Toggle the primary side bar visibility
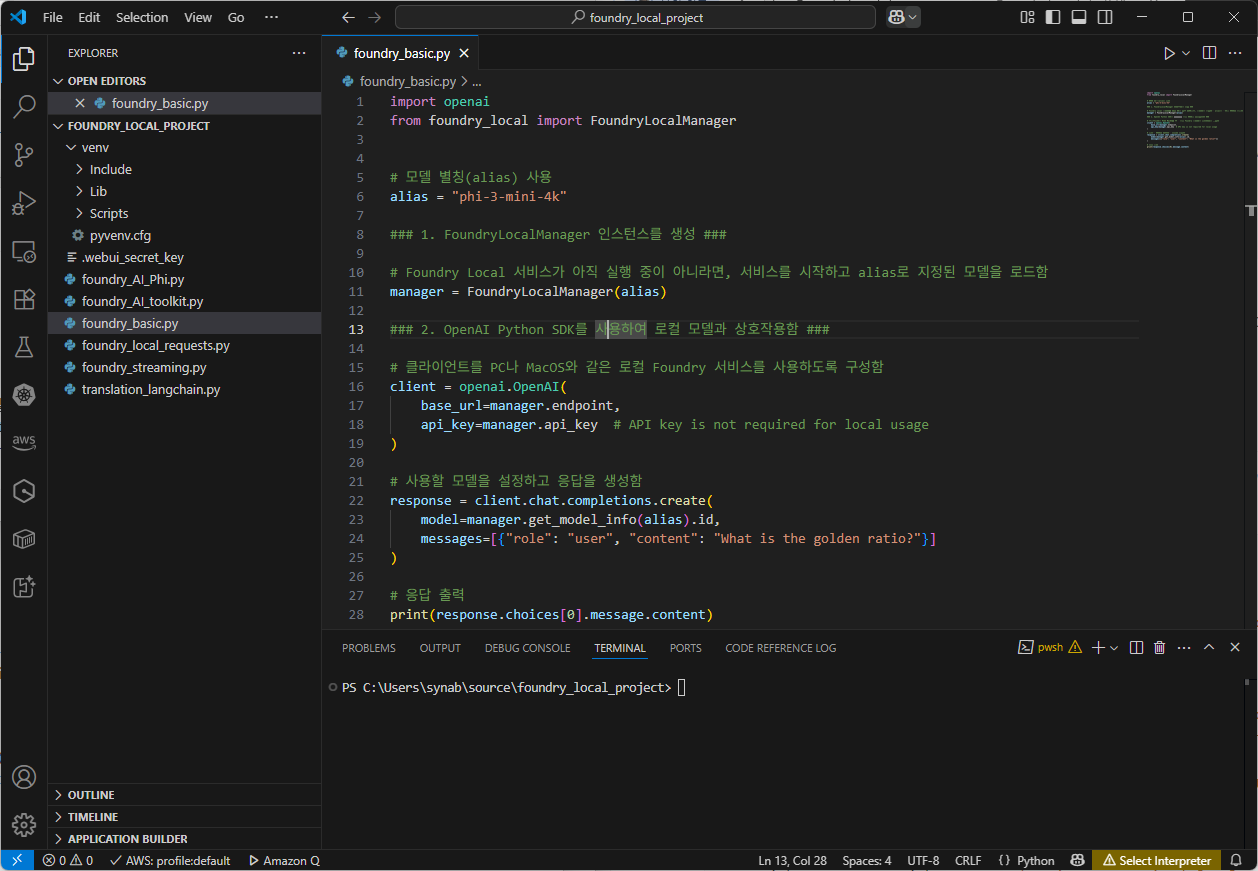Viewport: 1258px width, 871px height. click(1053, 17)
